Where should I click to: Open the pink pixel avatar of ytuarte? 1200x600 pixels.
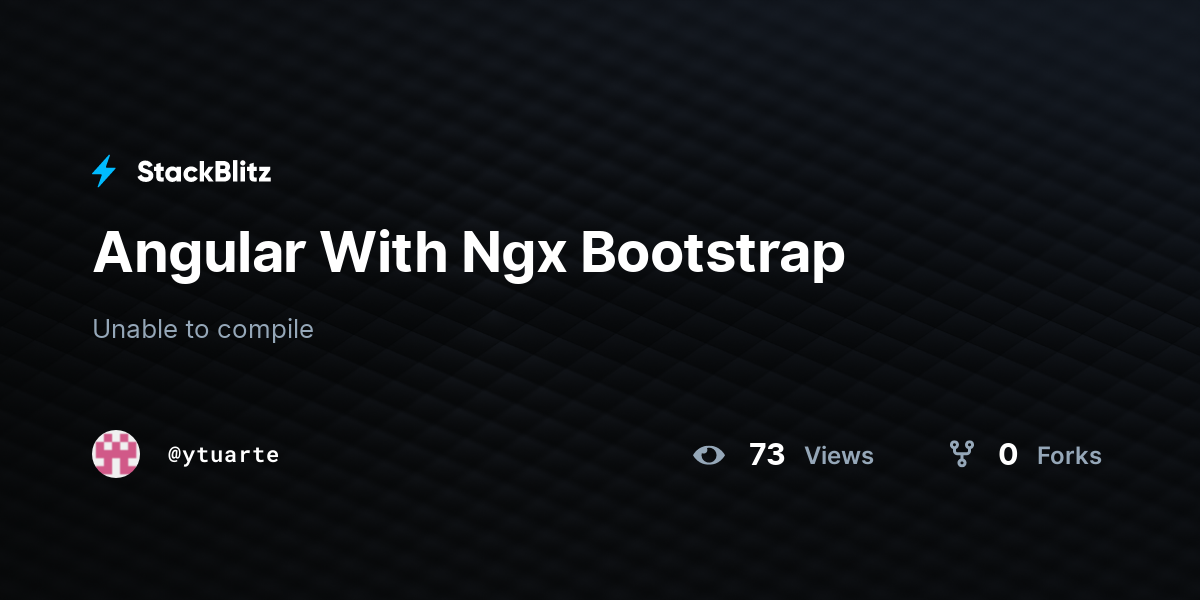point(116,454)
